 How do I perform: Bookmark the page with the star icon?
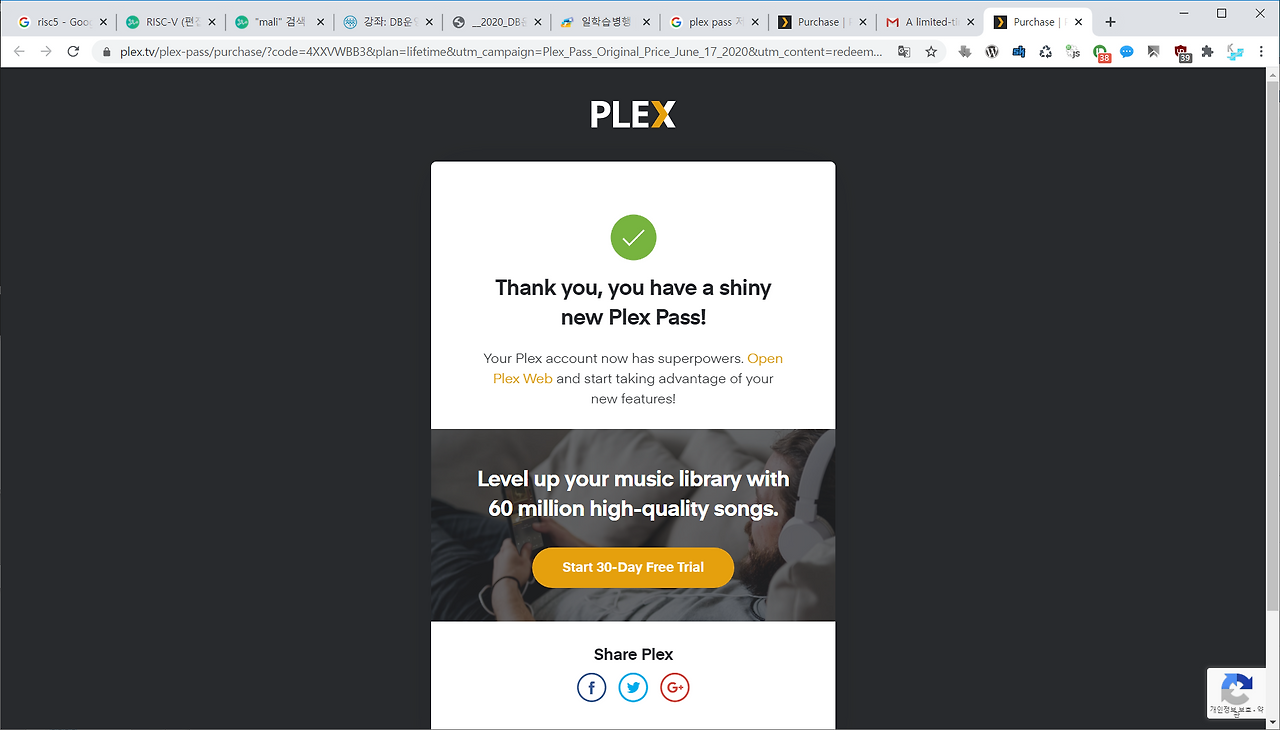pos(931,51)
